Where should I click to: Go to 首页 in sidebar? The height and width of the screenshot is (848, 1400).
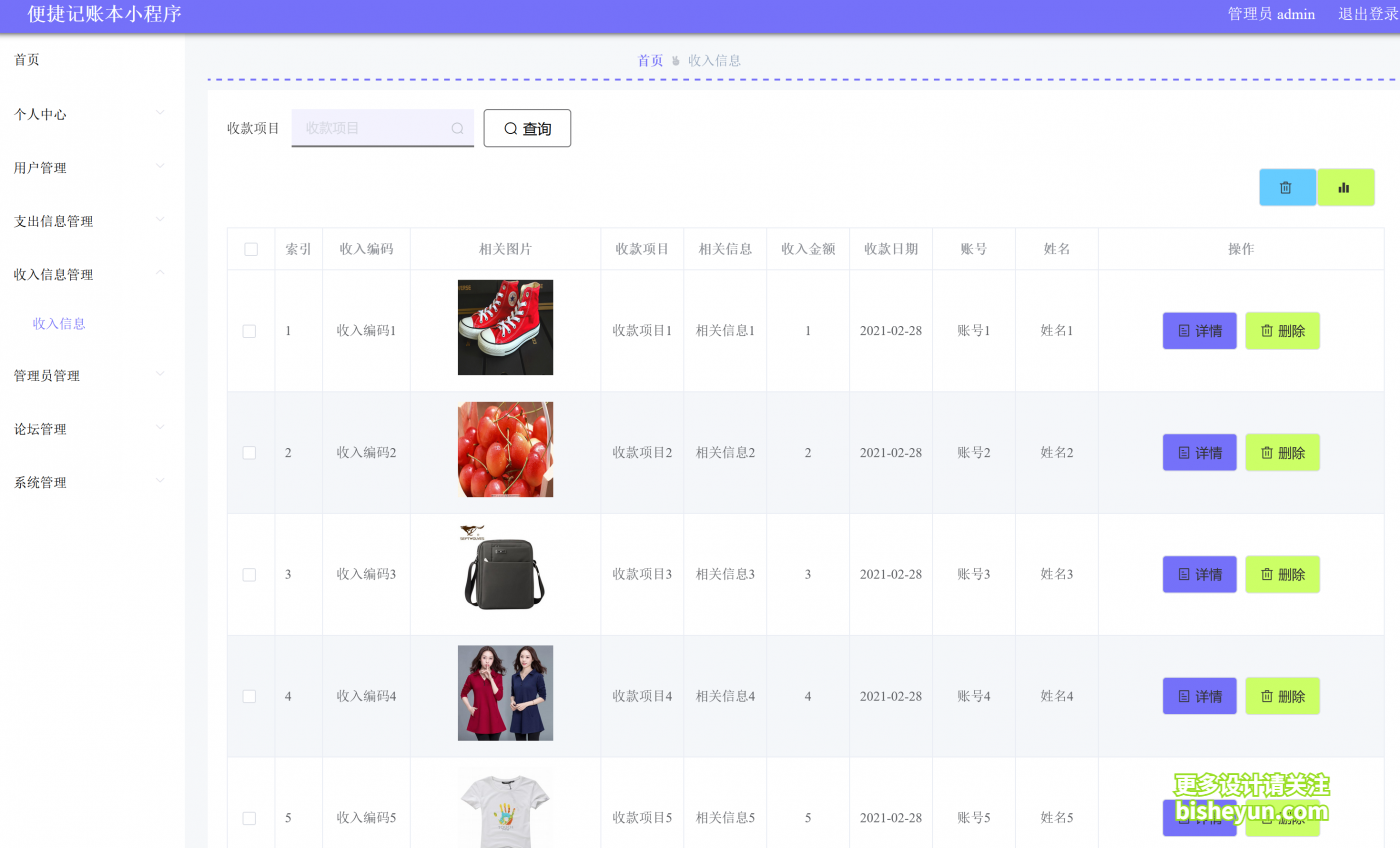[x=27, y=60]
